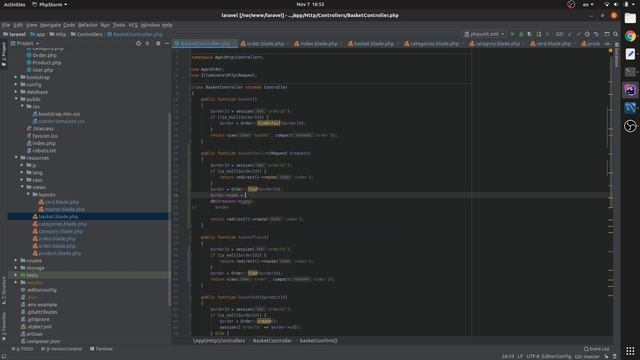Switch to the card.blade.php editor tab
The image size is (640, 360).
coord(553,44)
